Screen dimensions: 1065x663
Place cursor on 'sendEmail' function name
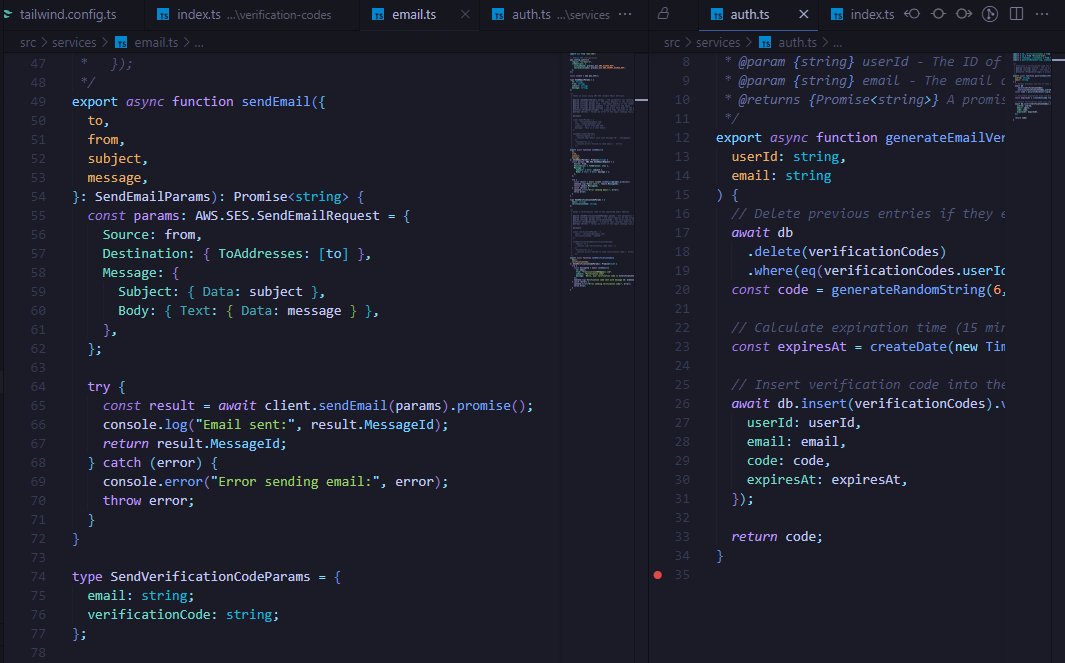click(x=276, y=101)
